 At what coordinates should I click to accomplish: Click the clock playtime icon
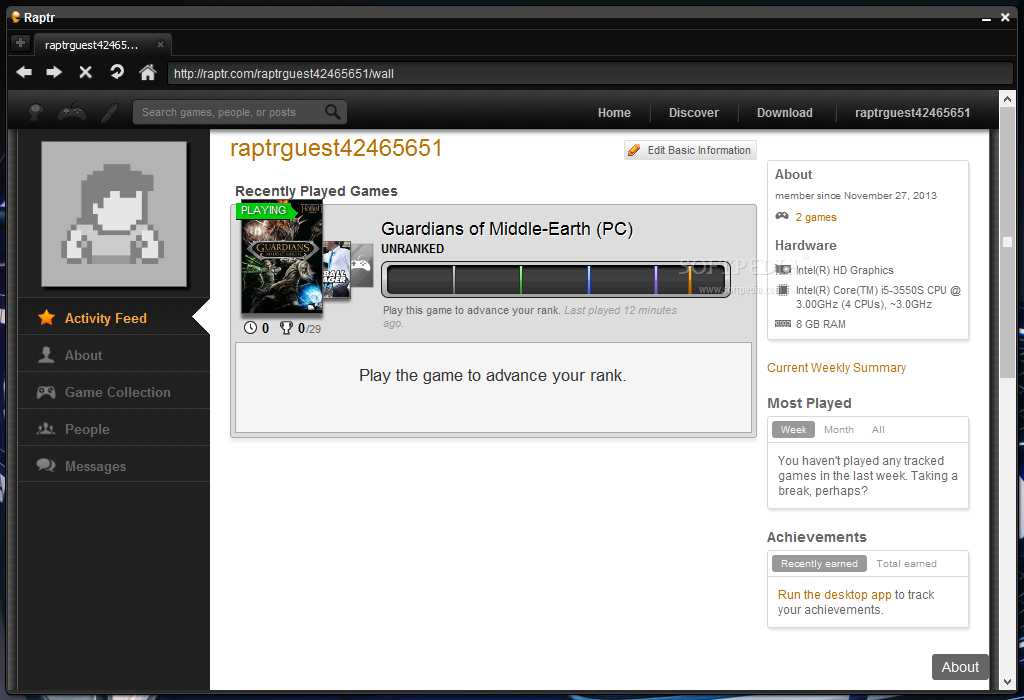click(250, 328)
